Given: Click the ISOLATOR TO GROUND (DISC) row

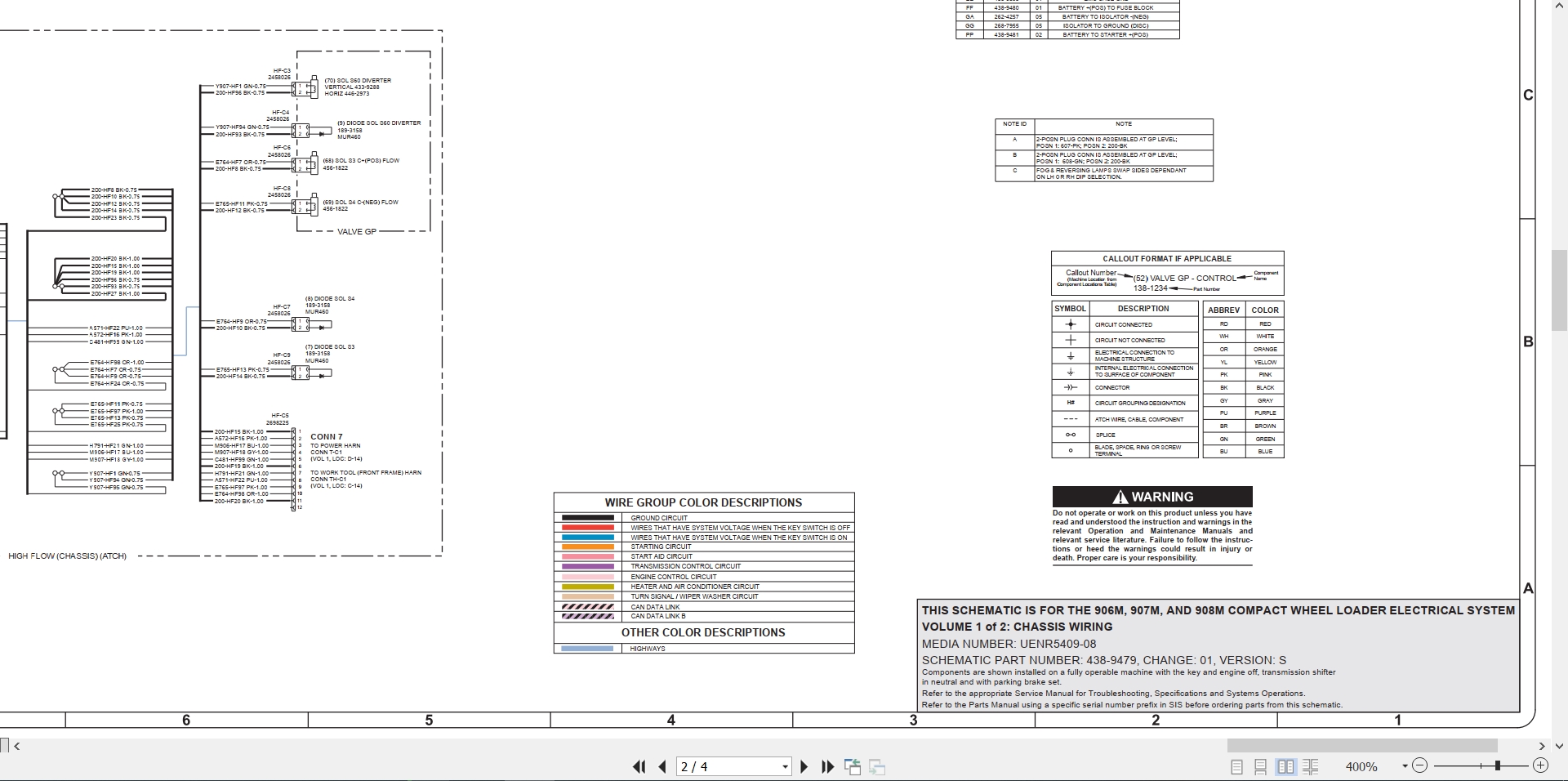Looking at the screenshot, I should tap(1067, 26).
